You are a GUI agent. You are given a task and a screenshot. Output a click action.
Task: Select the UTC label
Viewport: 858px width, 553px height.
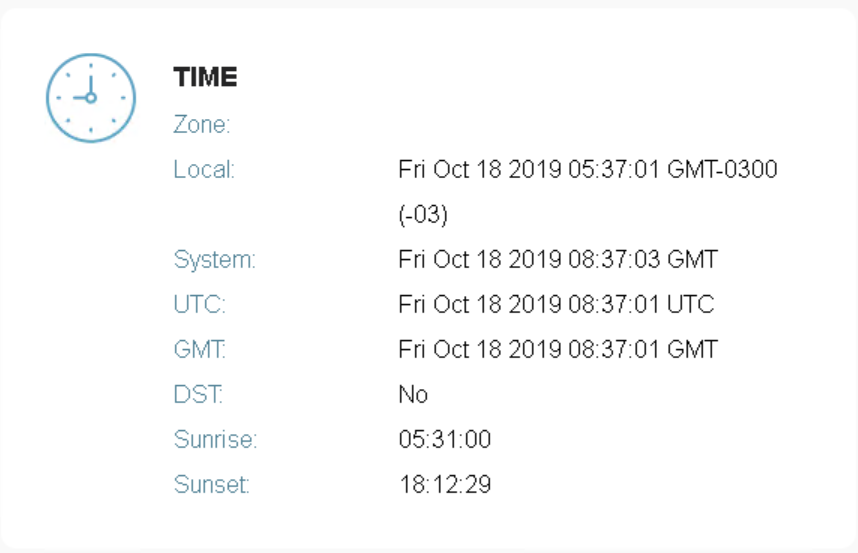point(200,305)
